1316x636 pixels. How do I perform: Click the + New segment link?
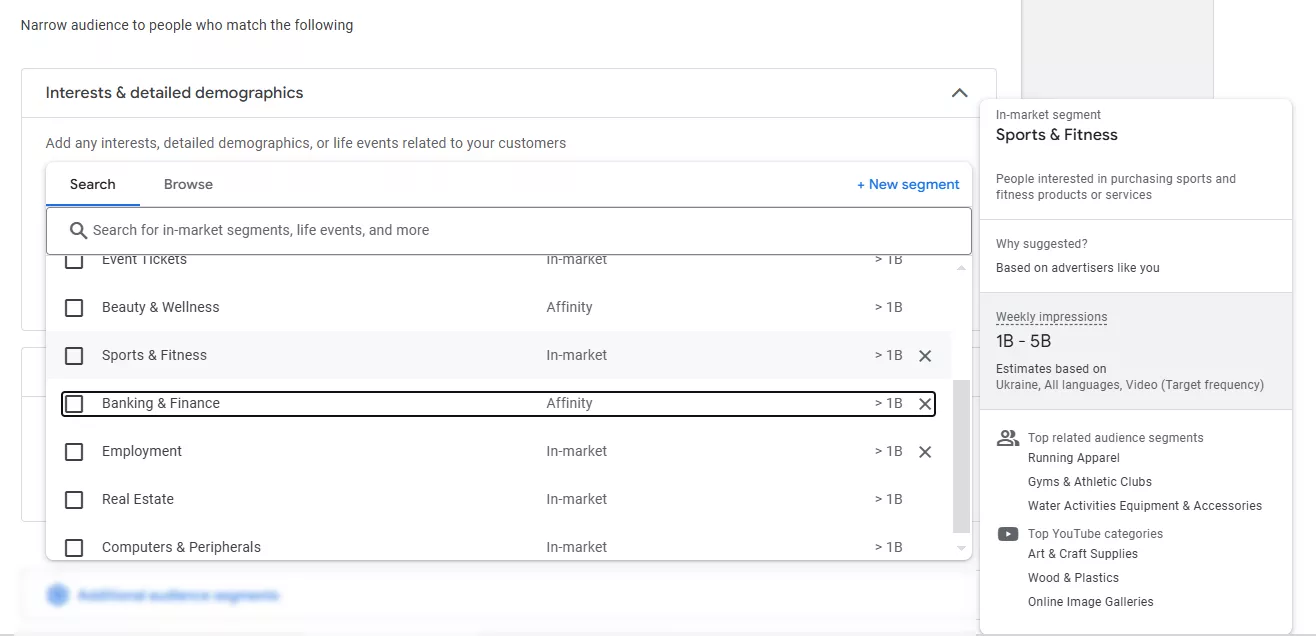pyautogui.click(x=908, y=184)
